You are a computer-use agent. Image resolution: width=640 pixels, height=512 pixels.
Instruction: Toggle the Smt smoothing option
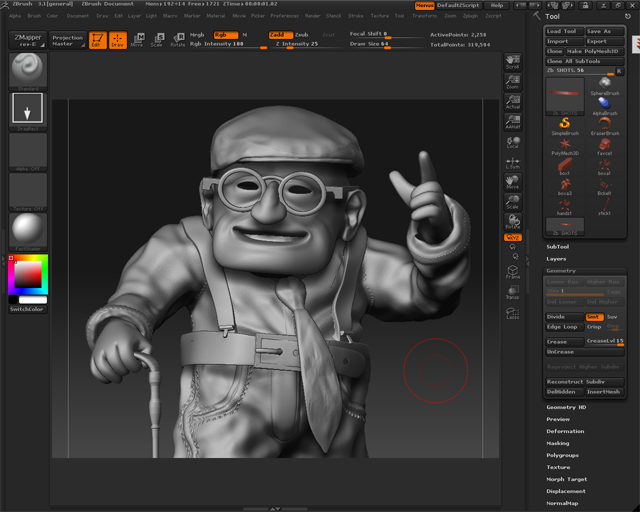[593, 317]
